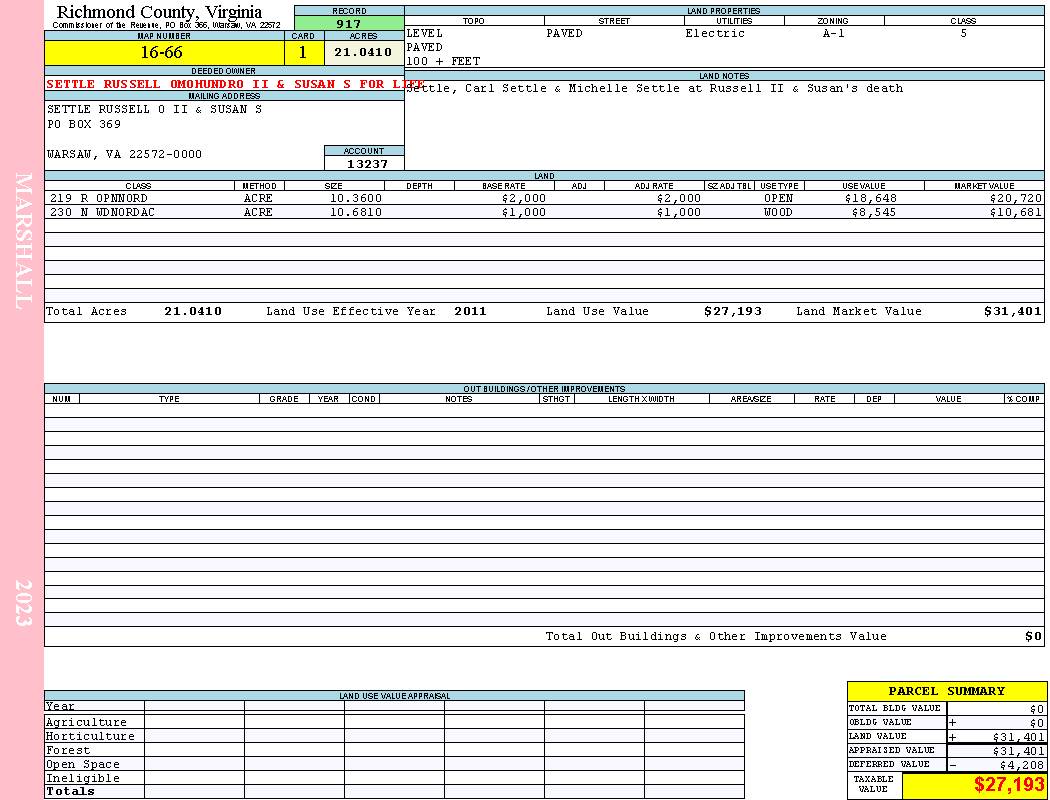Select the 100 + FEET topo entry
Viewport: 1050px width, 800px height.
point(443,62)
